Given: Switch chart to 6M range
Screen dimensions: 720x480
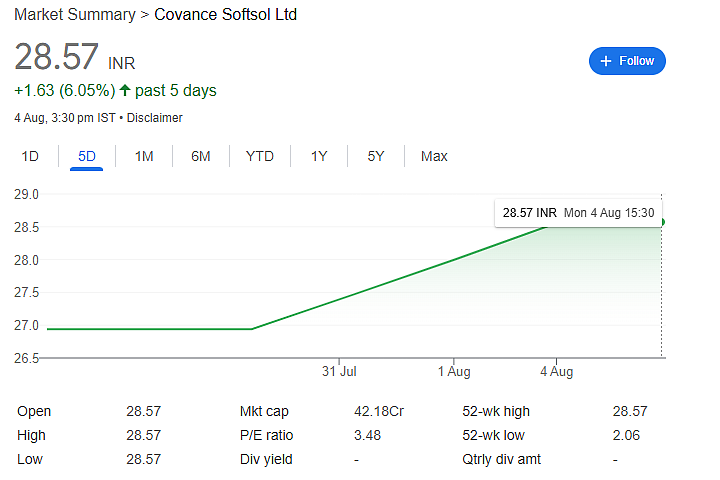Looking at the screenshot, I should (201, 157).
